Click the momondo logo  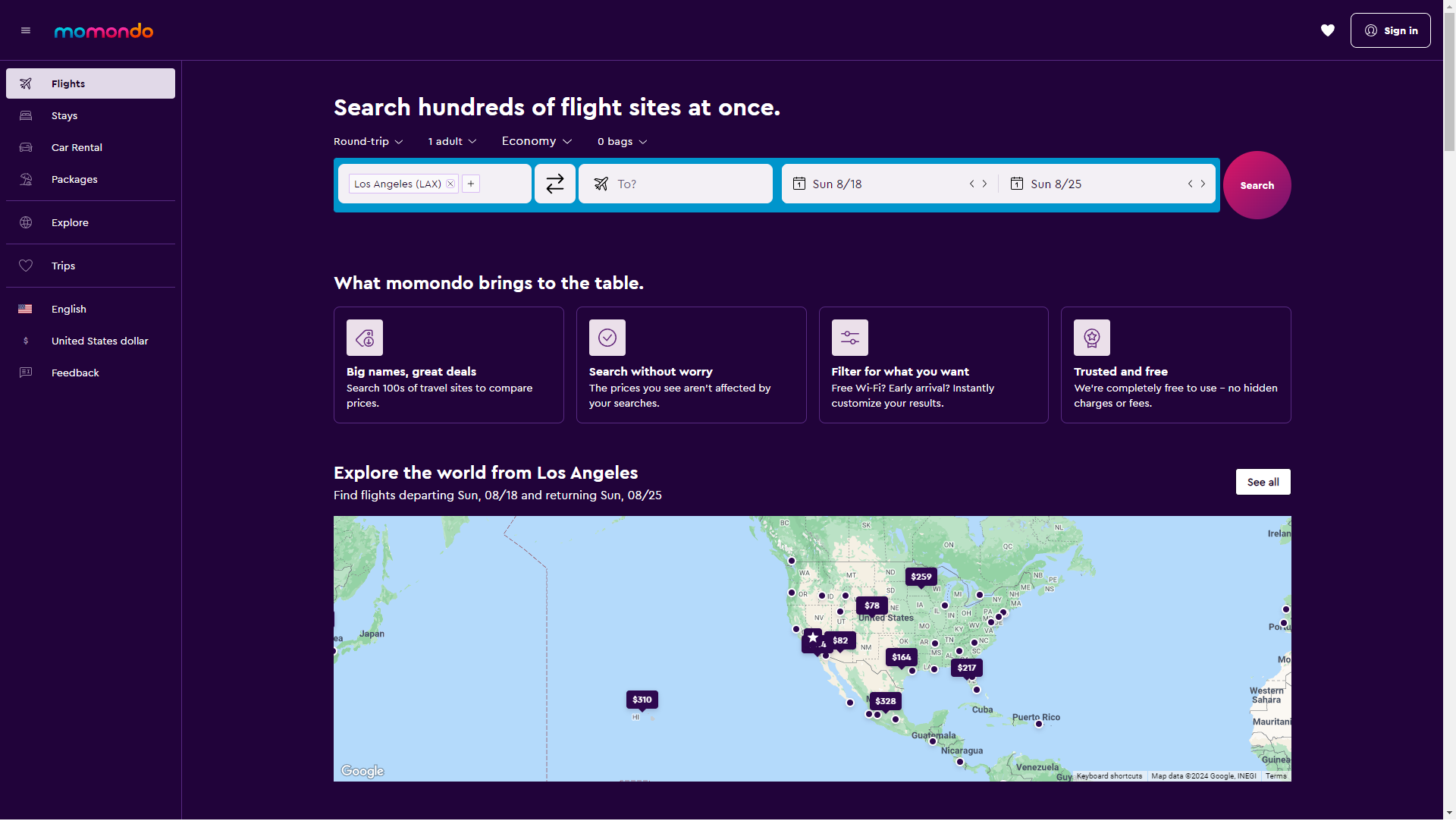(x=104, y=31)
